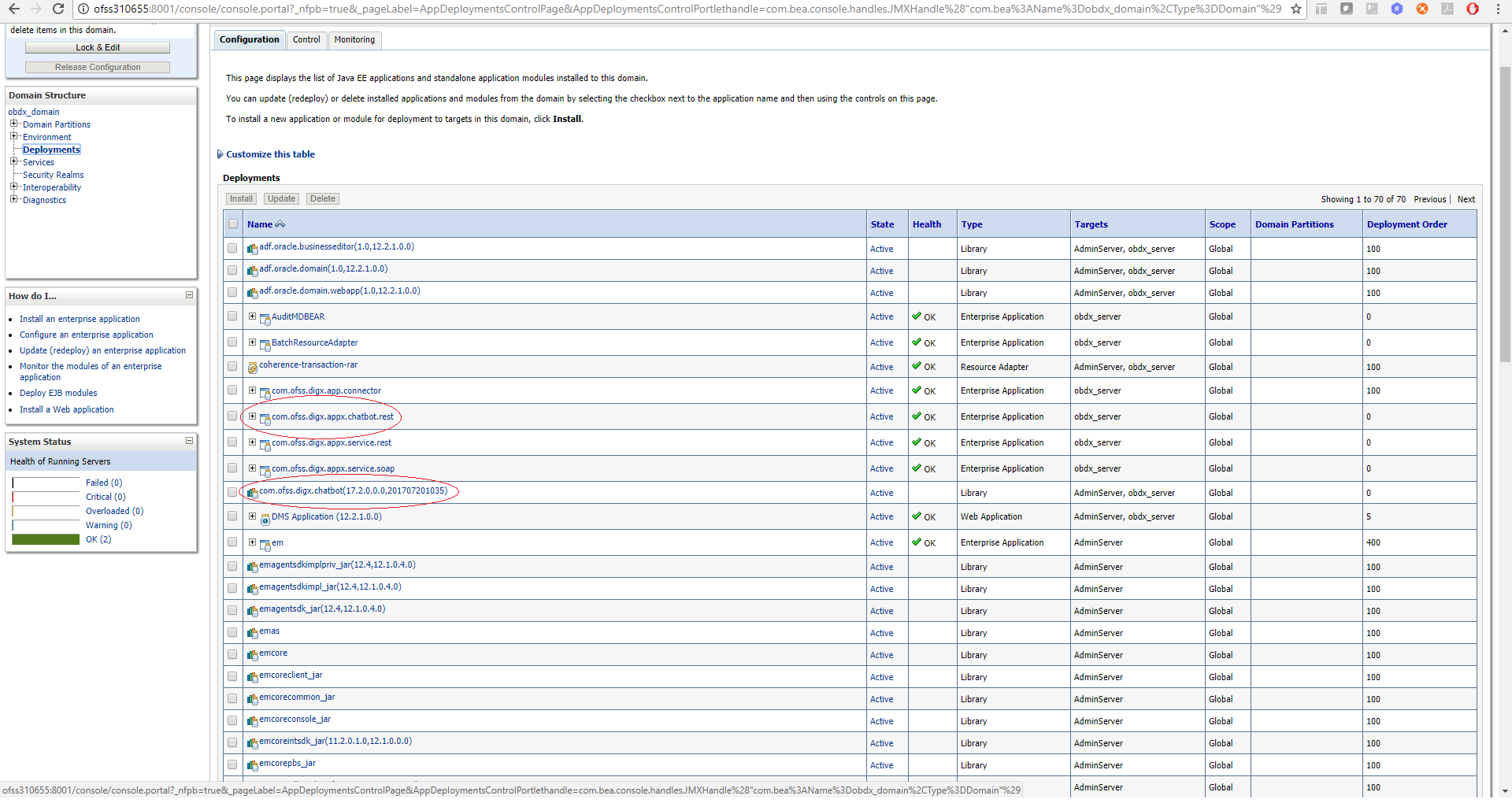Image resolution: width=1512 pixels, height=803 pixels.
Task: Open the Next page link
Action: point(1466,199)
